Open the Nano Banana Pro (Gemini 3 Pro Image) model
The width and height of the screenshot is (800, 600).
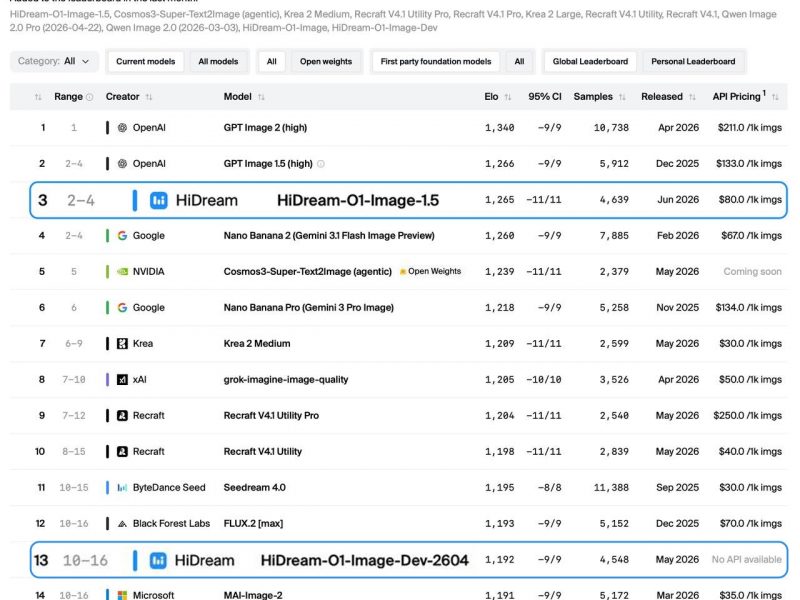coord(309,308)
